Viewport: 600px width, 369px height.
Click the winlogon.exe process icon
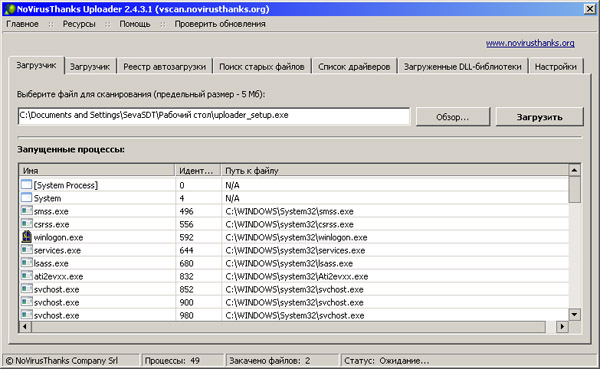(x=26, y=237)
